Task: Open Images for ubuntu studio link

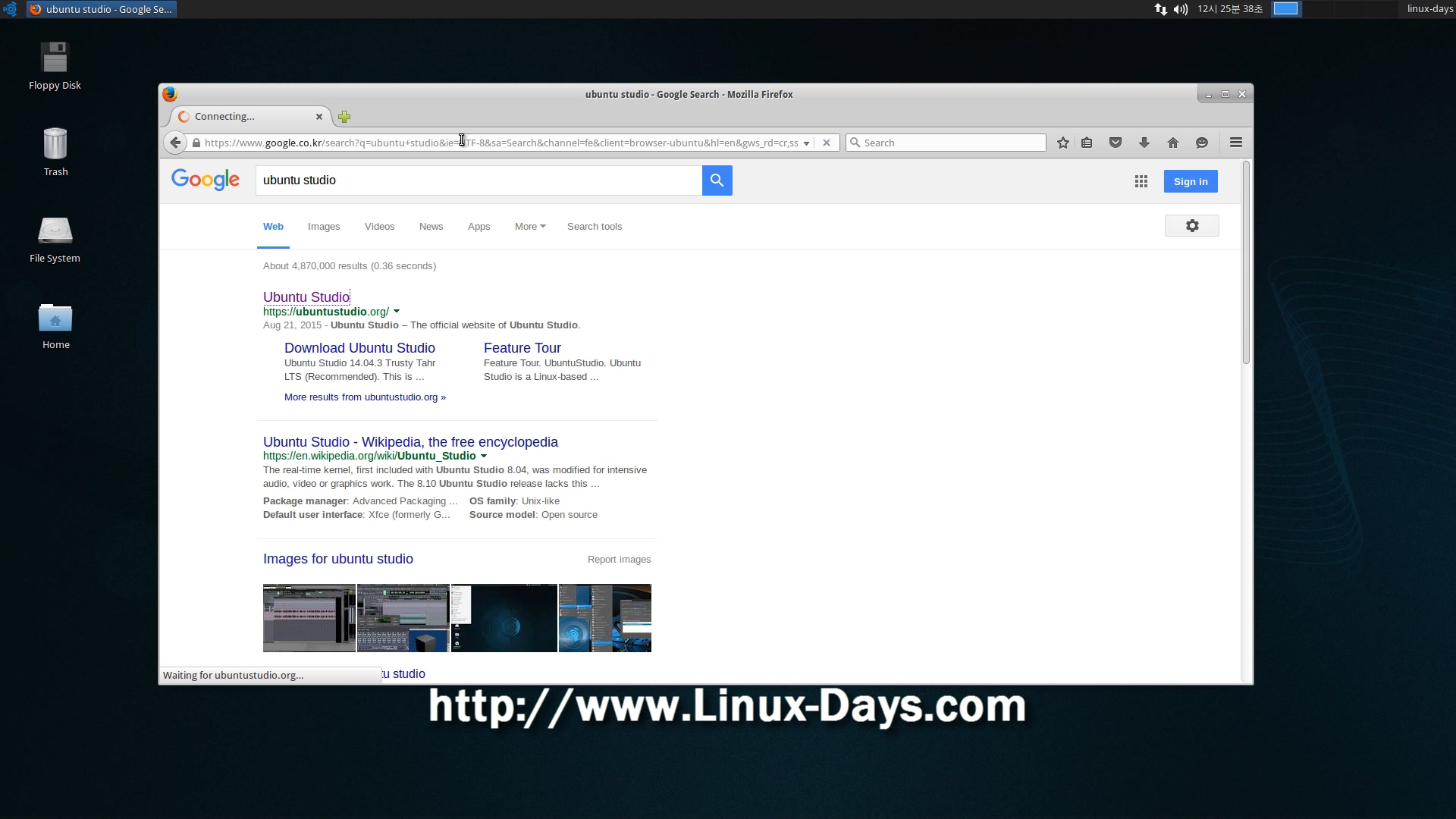Action: click(338, 559)
